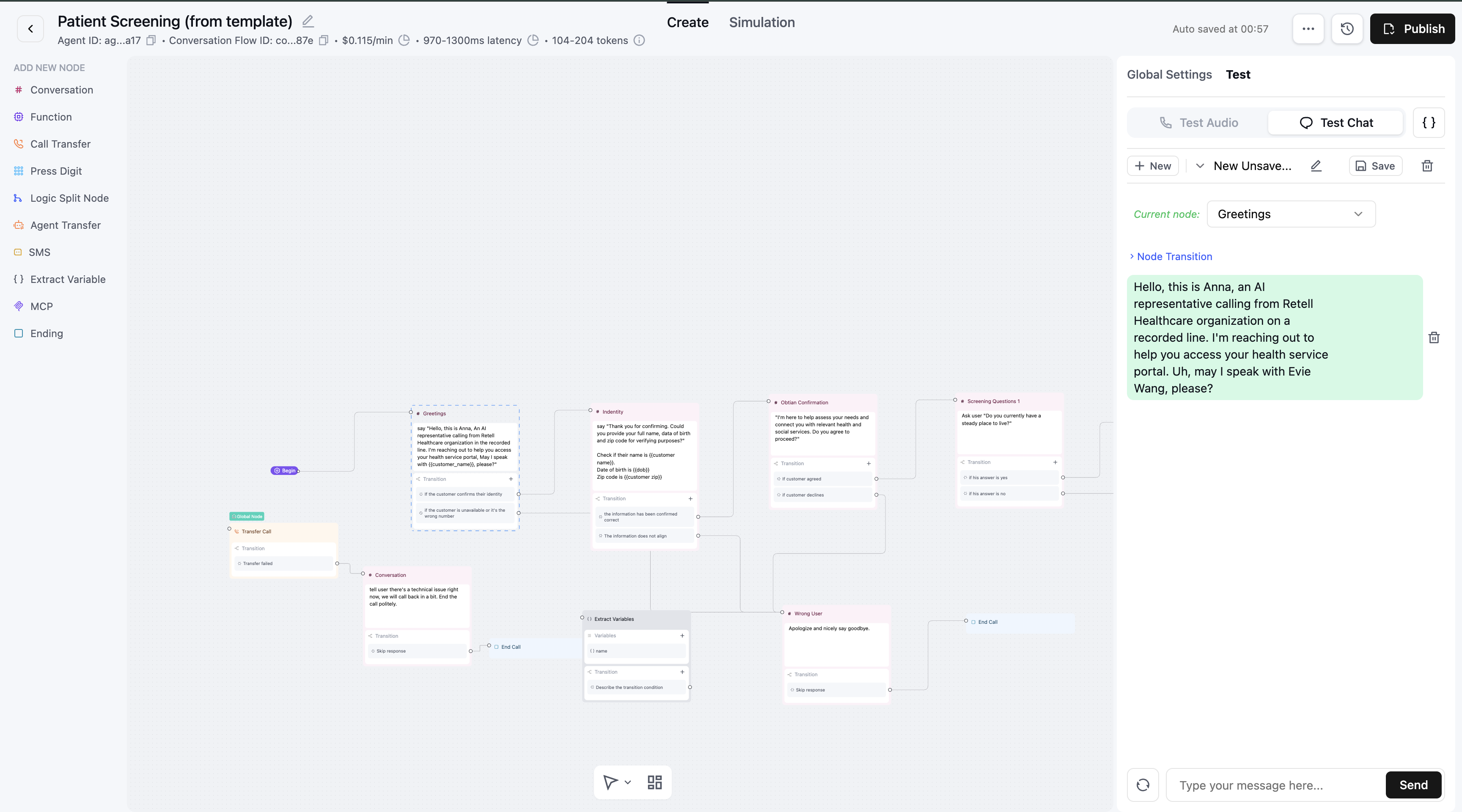This screenshot has width=1462, height=812.
Task: Delete the Anna greeting chat message
Action: pos(1434,337)
